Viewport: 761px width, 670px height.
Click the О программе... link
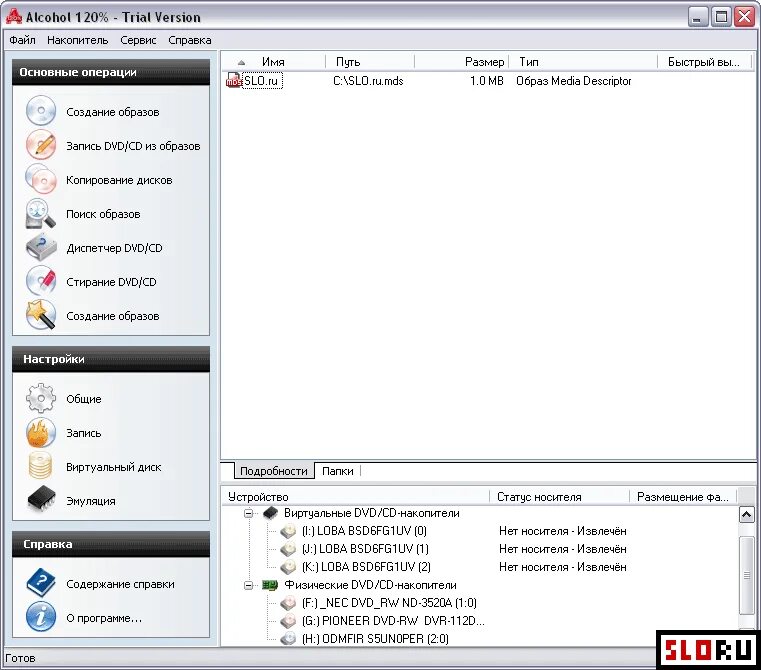click(x=104, y=618)
